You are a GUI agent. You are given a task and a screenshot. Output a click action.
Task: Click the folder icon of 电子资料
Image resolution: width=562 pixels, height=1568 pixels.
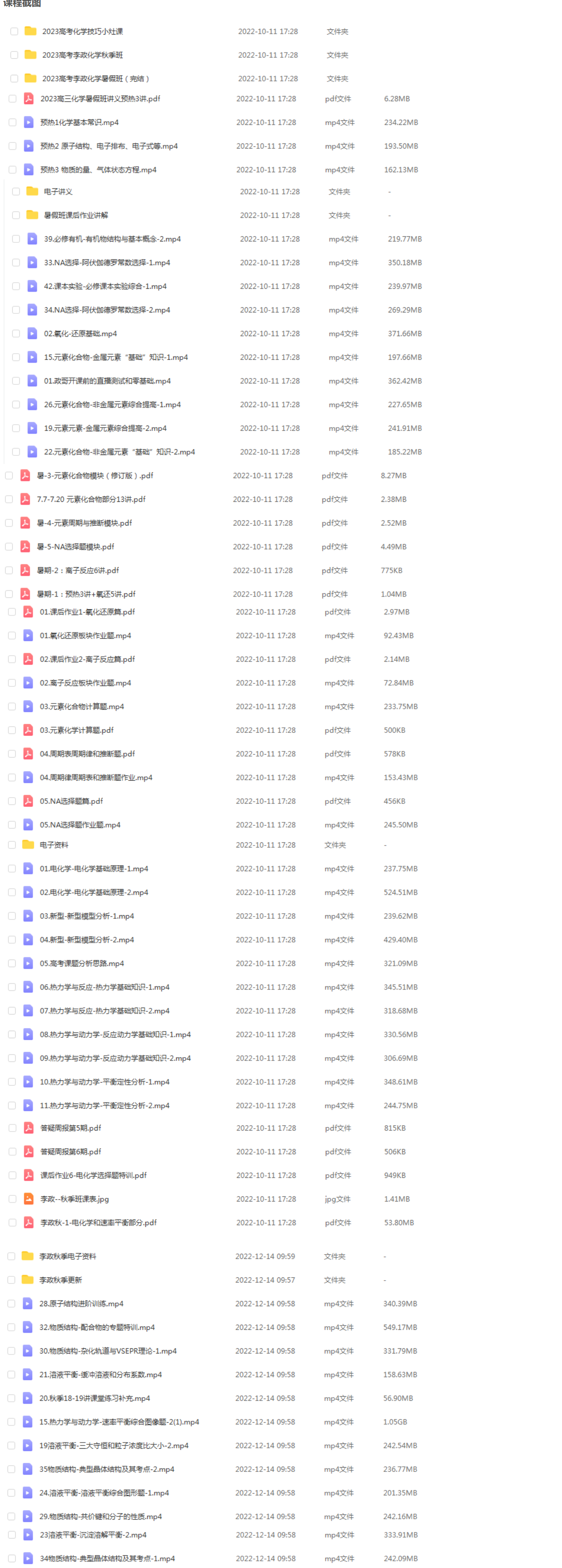coord(28,844)
